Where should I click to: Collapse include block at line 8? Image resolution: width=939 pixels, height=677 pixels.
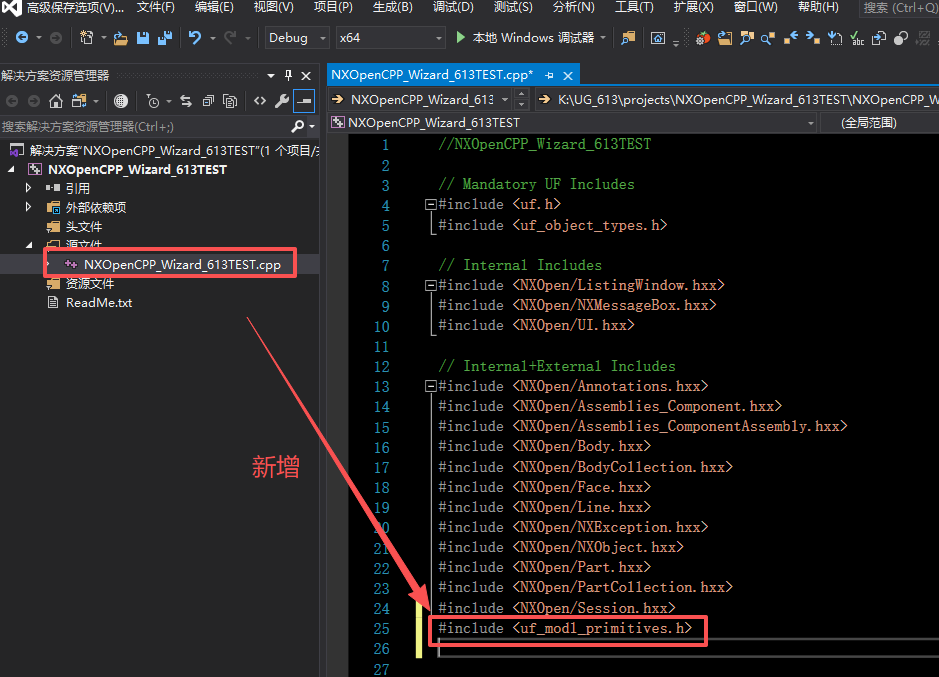(429, 286)
